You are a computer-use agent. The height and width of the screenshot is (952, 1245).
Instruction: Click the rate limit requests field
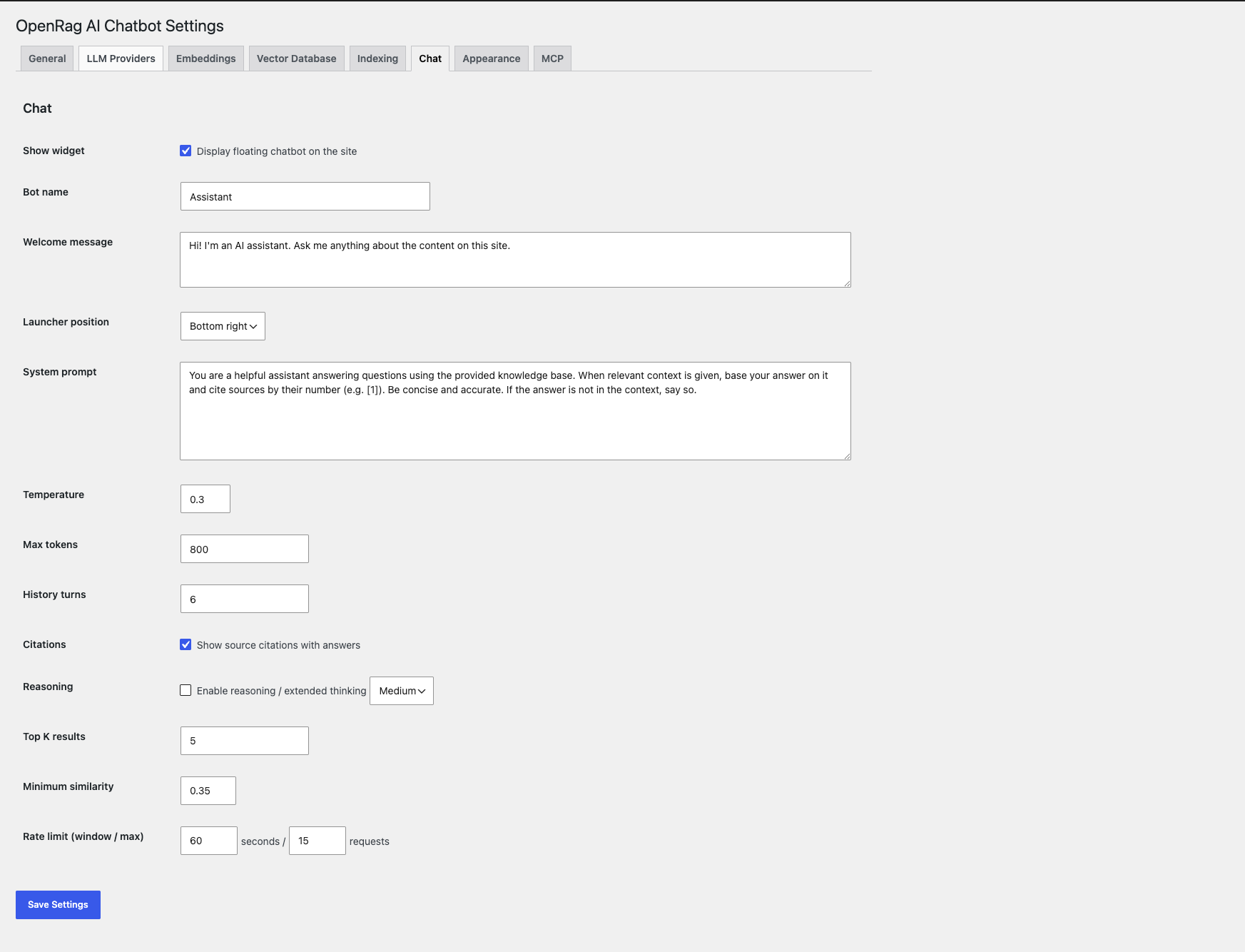pos(317,841)
